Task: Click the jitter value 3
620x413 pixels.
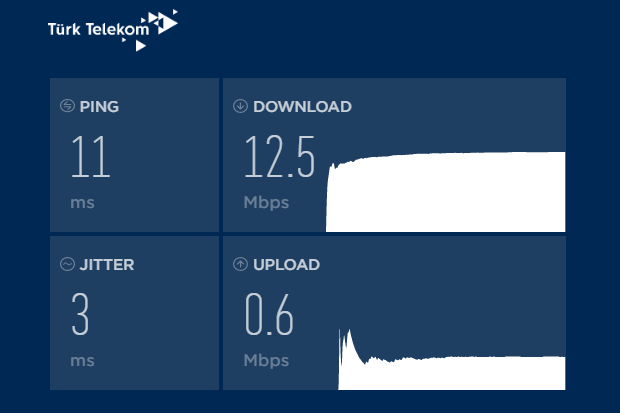Action: click(x=80, y=314)
